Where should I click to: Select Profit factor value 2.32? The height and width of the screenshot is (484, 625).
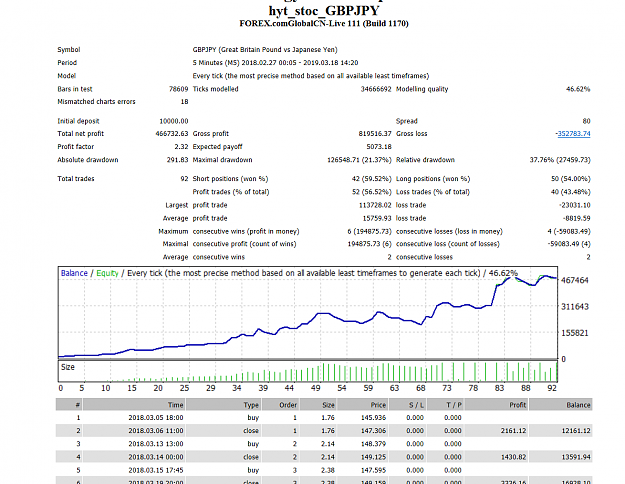[x=181, y=147]
